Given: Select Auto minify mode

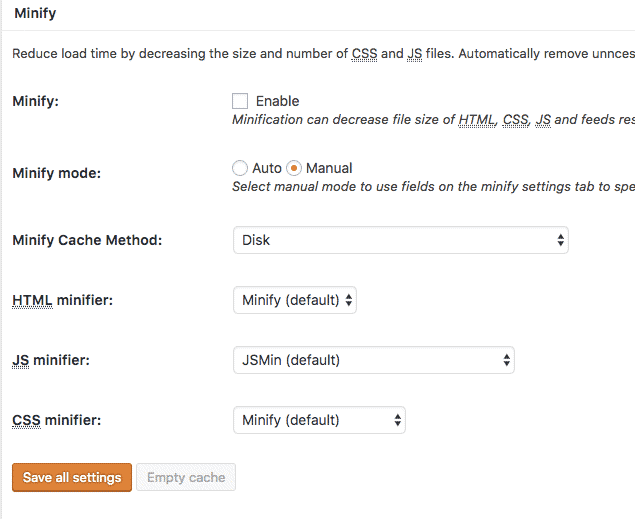Looking at the screenshot, I should [x=240, y=168].
